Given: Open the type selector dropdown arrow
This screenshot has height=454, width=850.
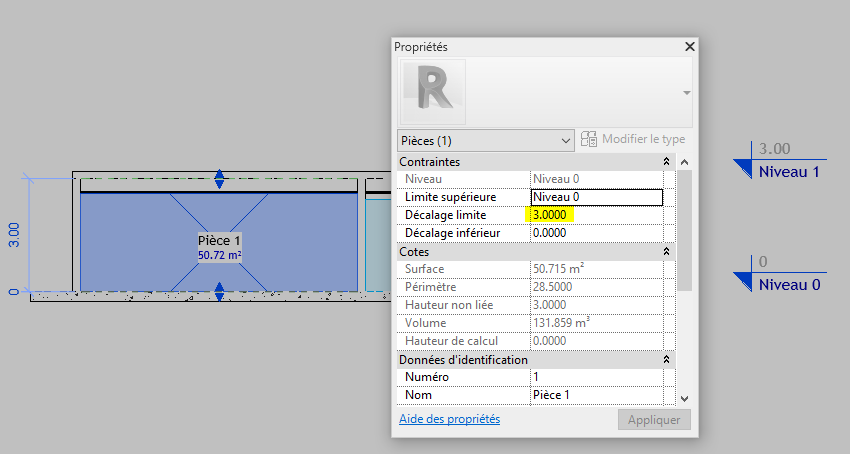Looking at the screenshot, I should point(686,92).
